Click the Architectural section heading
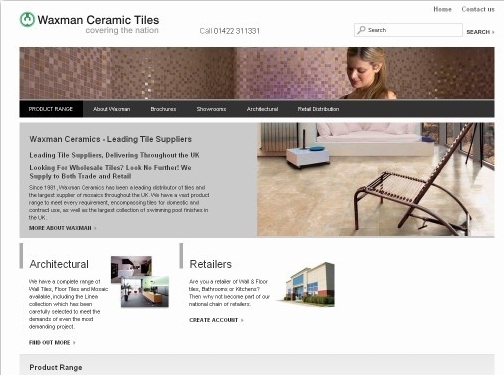The height and width of the screenshot is (375, 504). [x=59, y=264]
